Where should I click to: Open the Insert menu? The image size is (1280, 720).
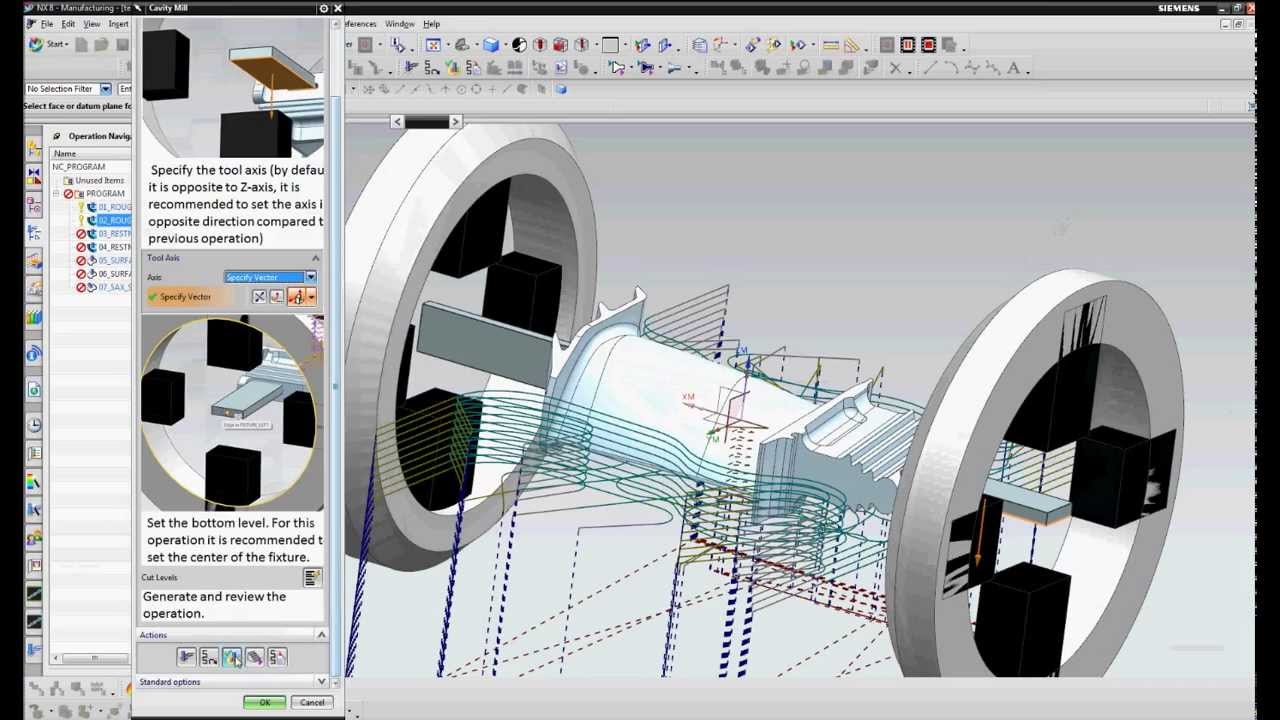click(118, 24)
